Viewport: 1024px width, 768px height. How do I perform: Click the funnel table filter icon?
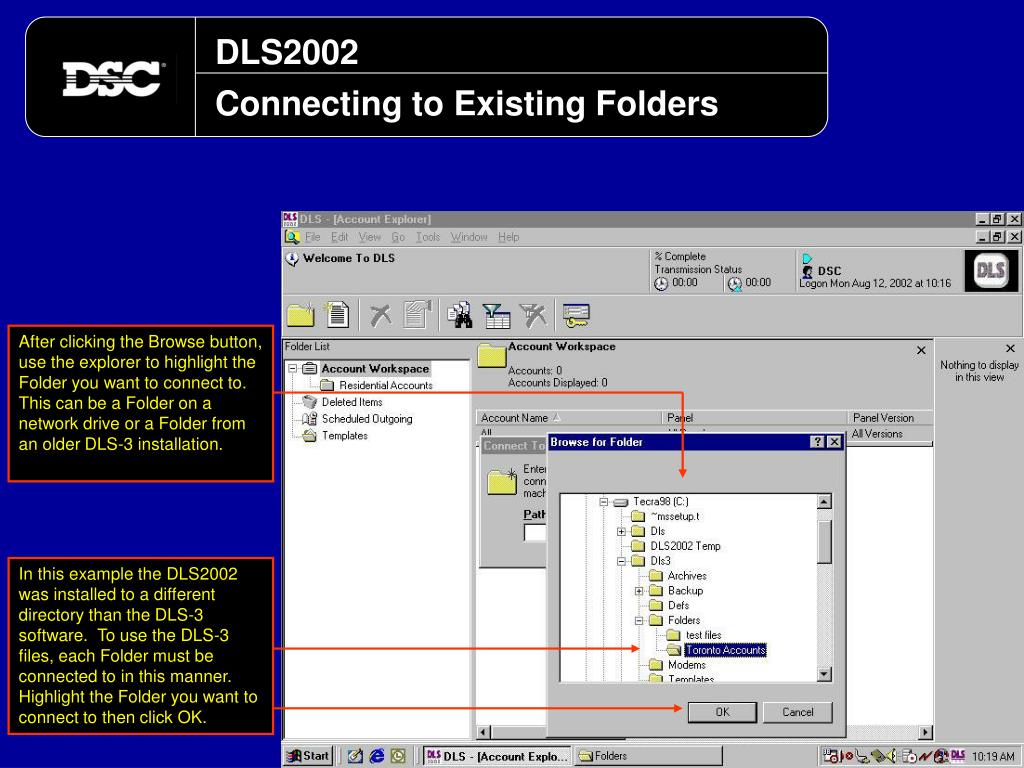coord(496,315)
